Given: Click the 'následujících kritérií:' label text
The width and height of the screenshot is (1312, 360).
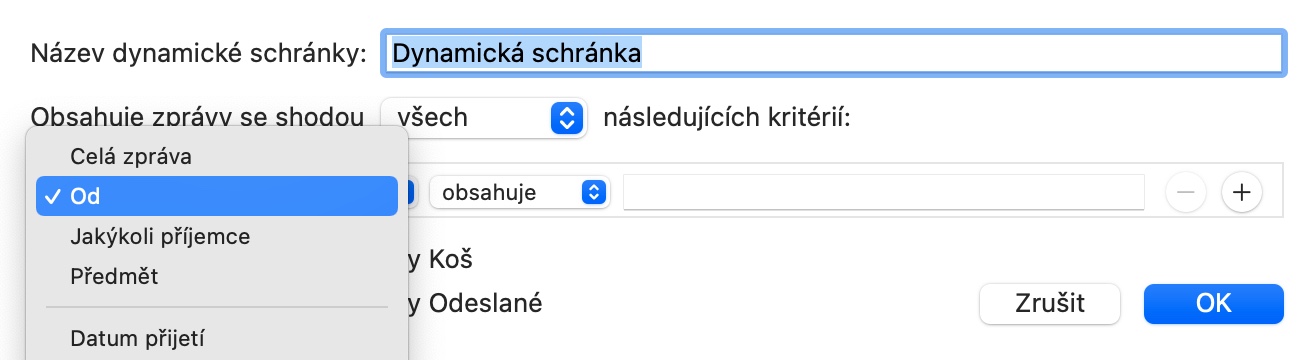Looking at the screenshot, I should pos(727,118).
